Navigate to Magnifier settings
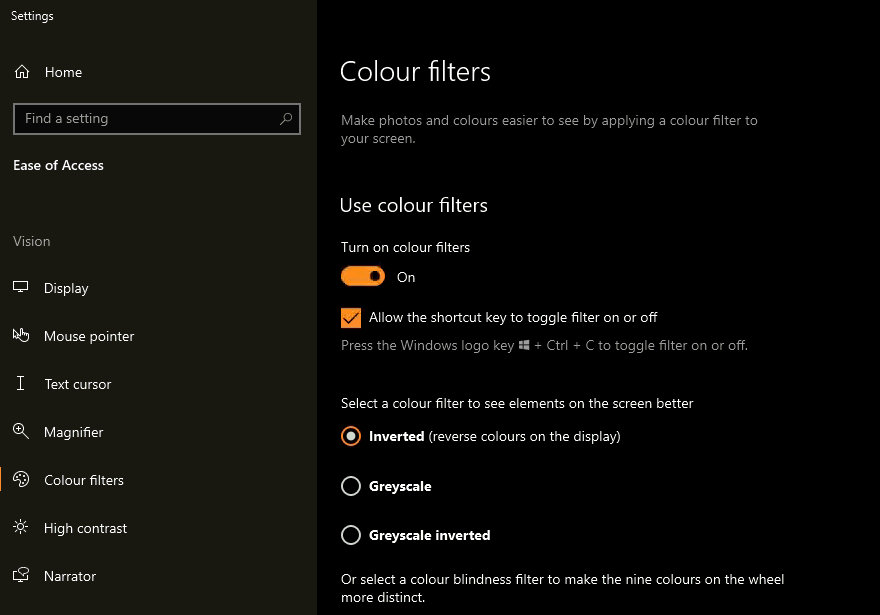This screenshot has width=880, height=615. click(73, 432)
